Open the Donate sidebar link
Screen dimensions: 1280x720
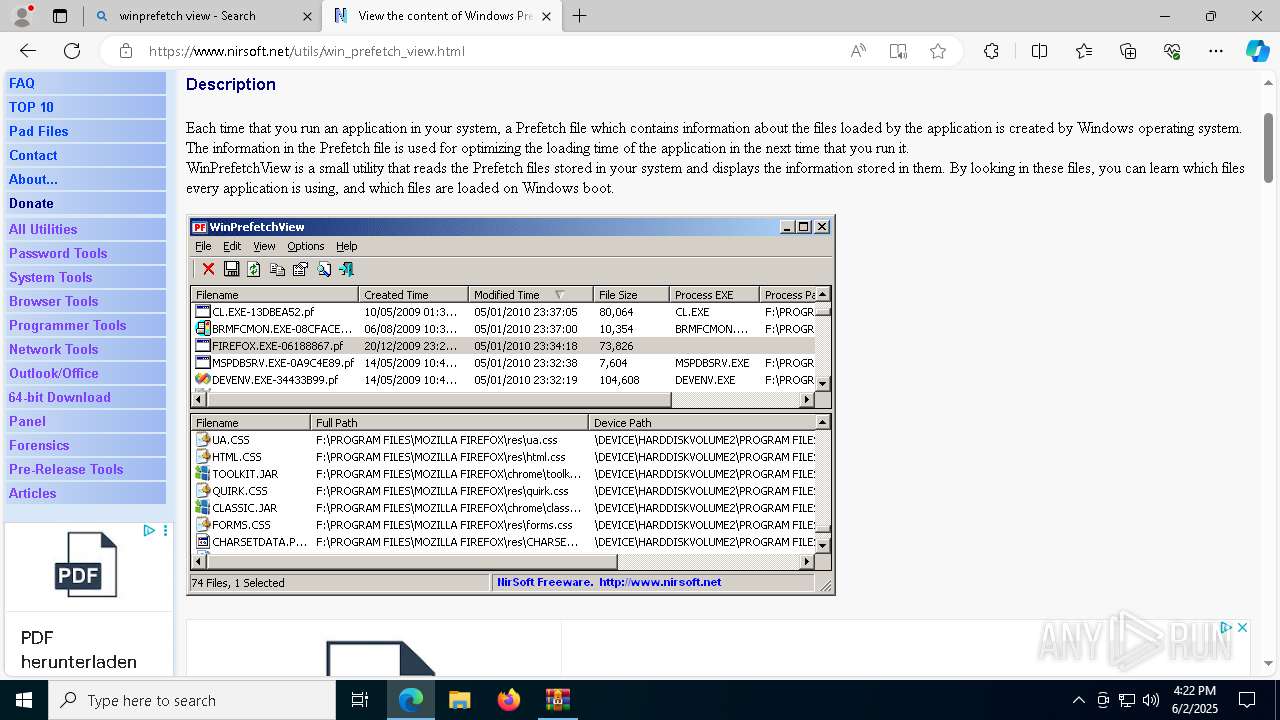coord(31,203)
